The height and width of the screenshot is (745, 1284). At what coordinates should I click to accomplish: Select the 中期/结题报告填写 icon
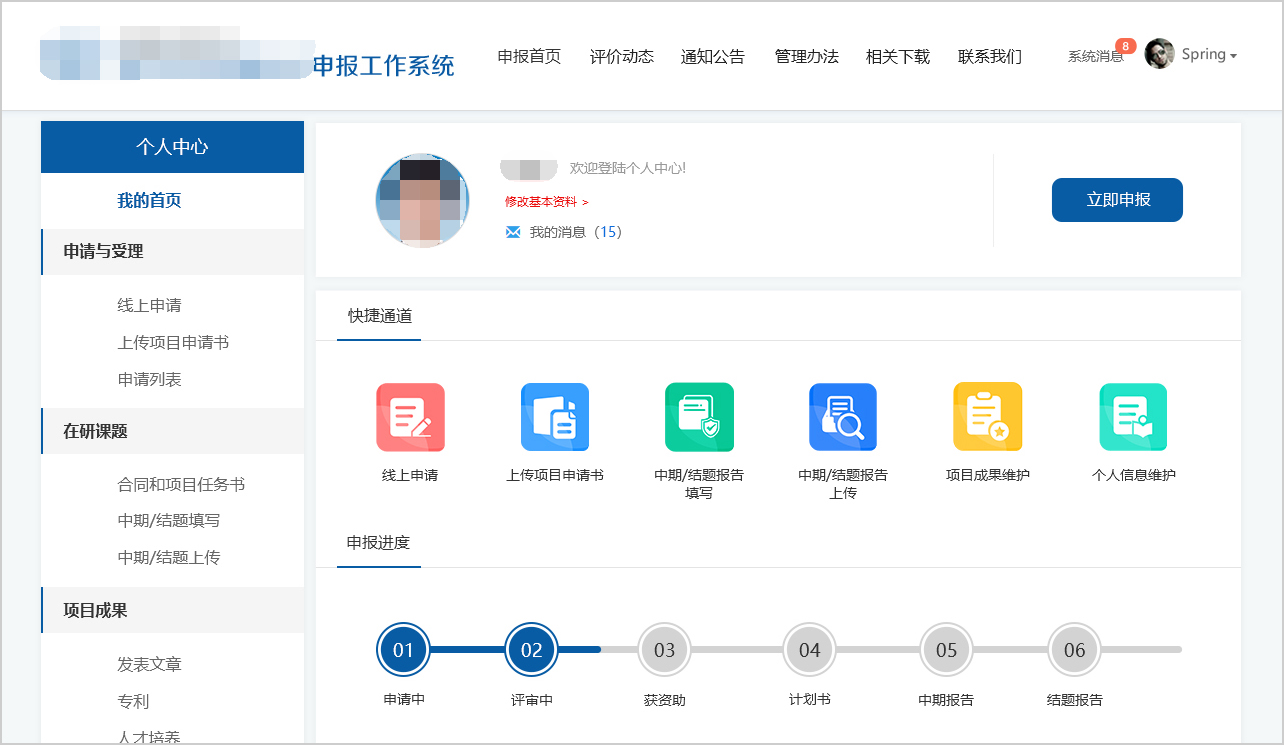click(700, 417)
